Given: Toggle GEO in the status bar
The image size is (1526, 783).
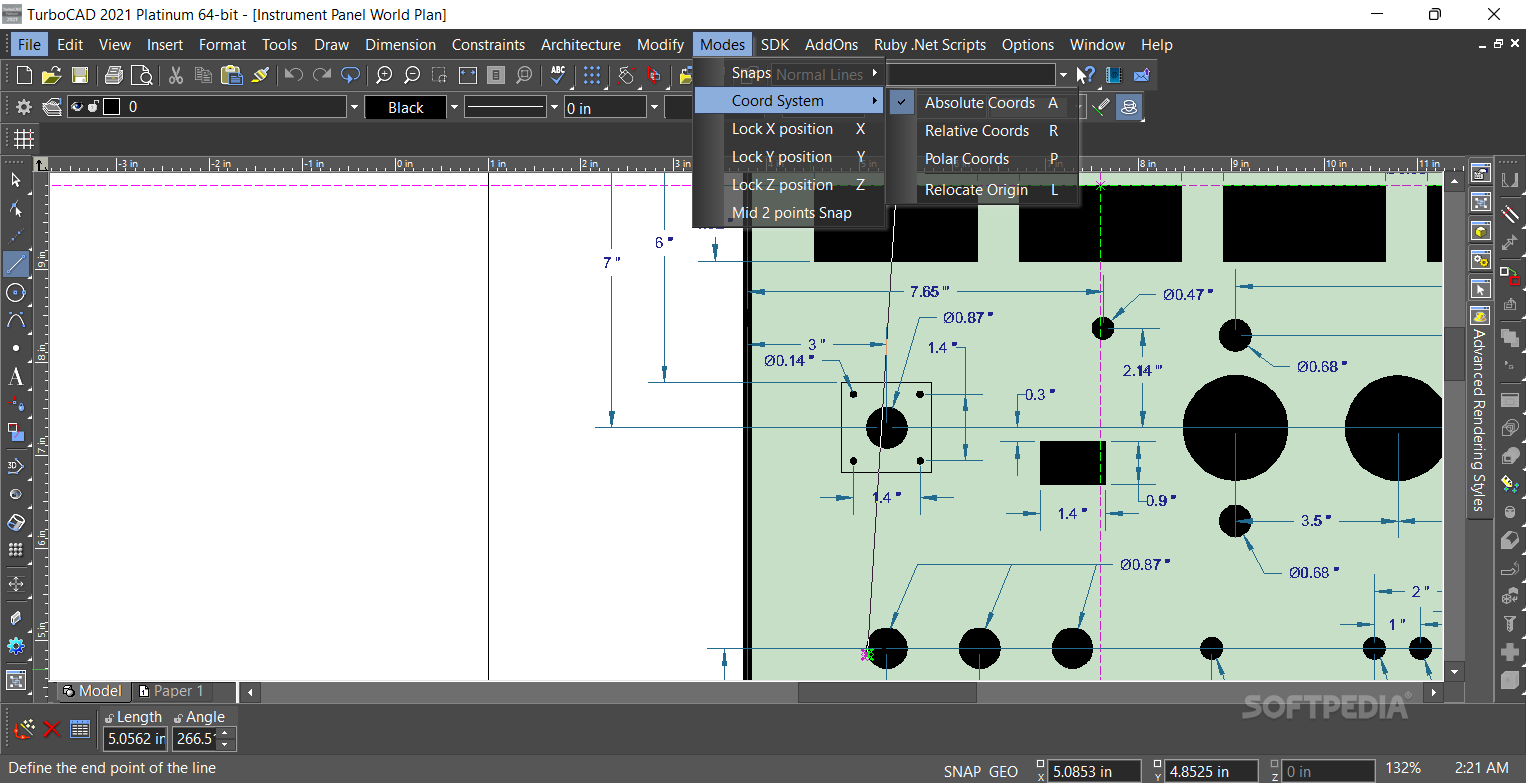Looking at the screenshot, I should point(1003,771).
